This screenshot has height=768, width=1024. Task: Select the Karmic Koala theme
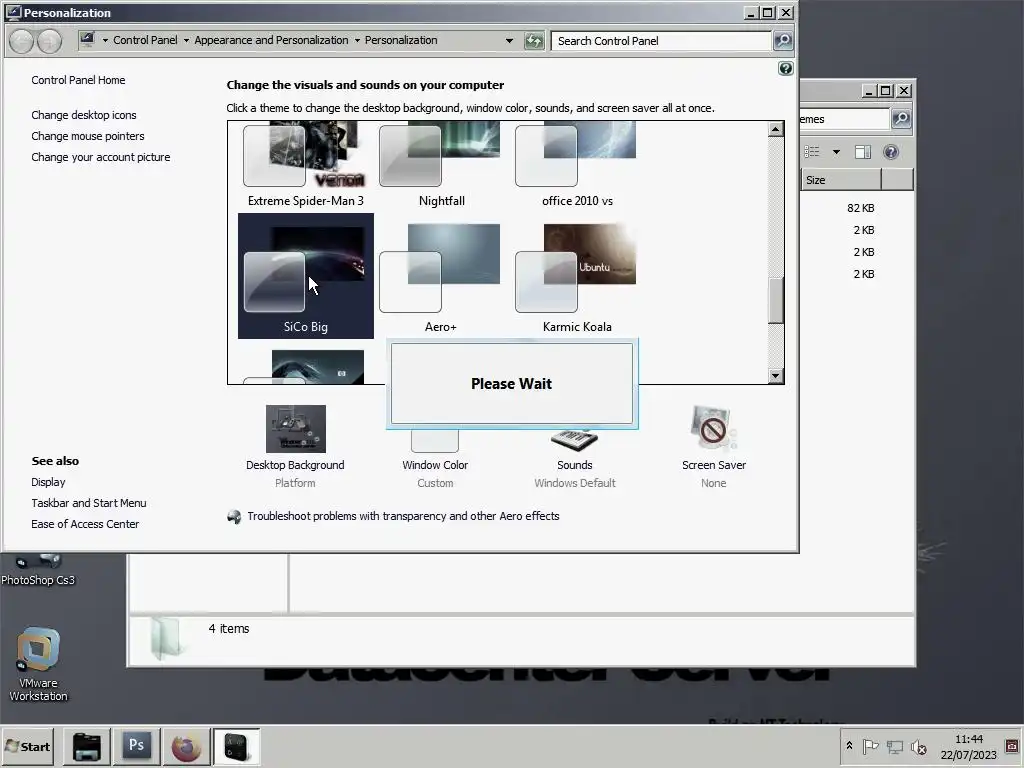tap(577, 276)
